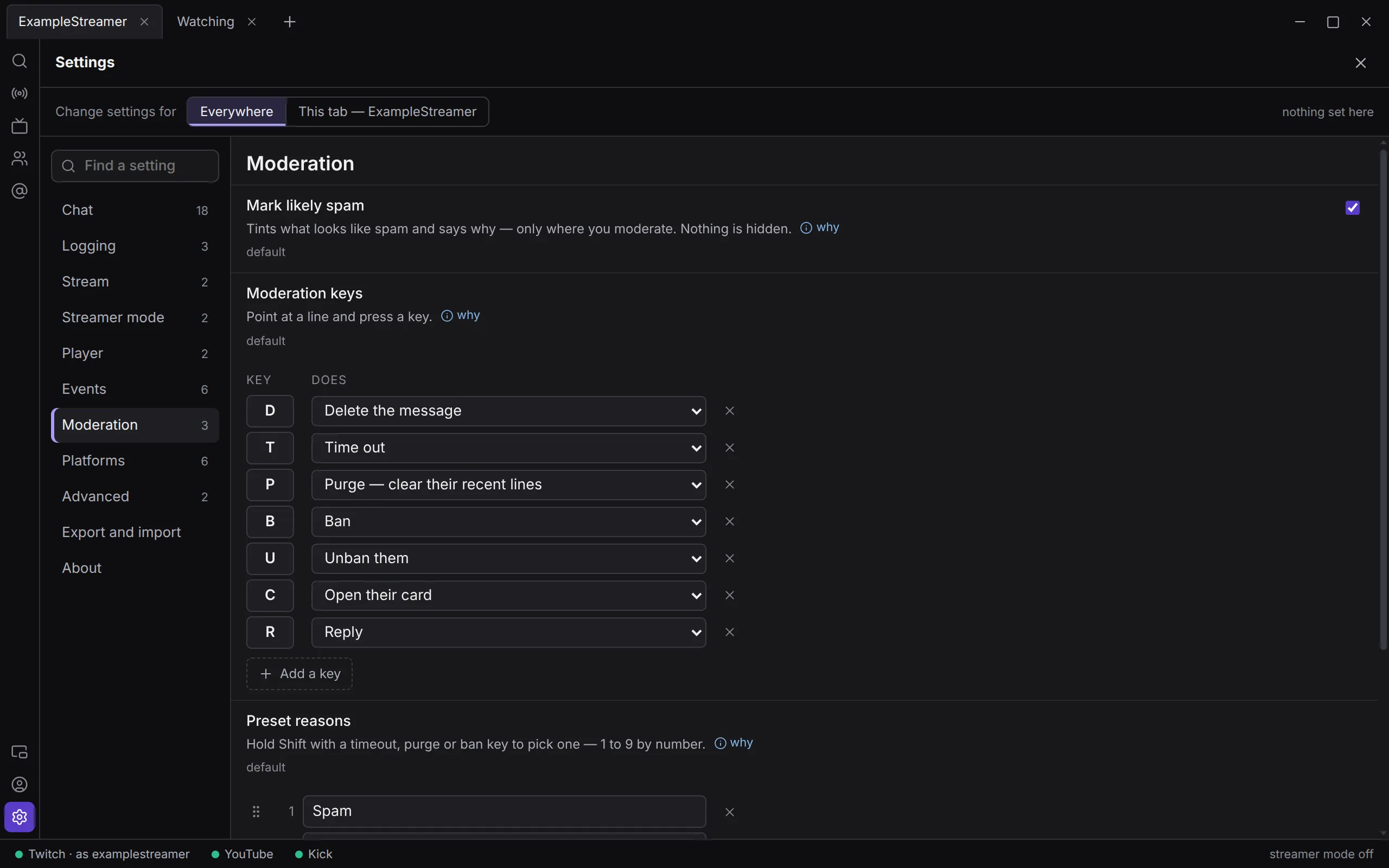This screenshot has height=868, width=1389.
Task: Close the ExampleStreamer tab
Action: click(145, 22)
